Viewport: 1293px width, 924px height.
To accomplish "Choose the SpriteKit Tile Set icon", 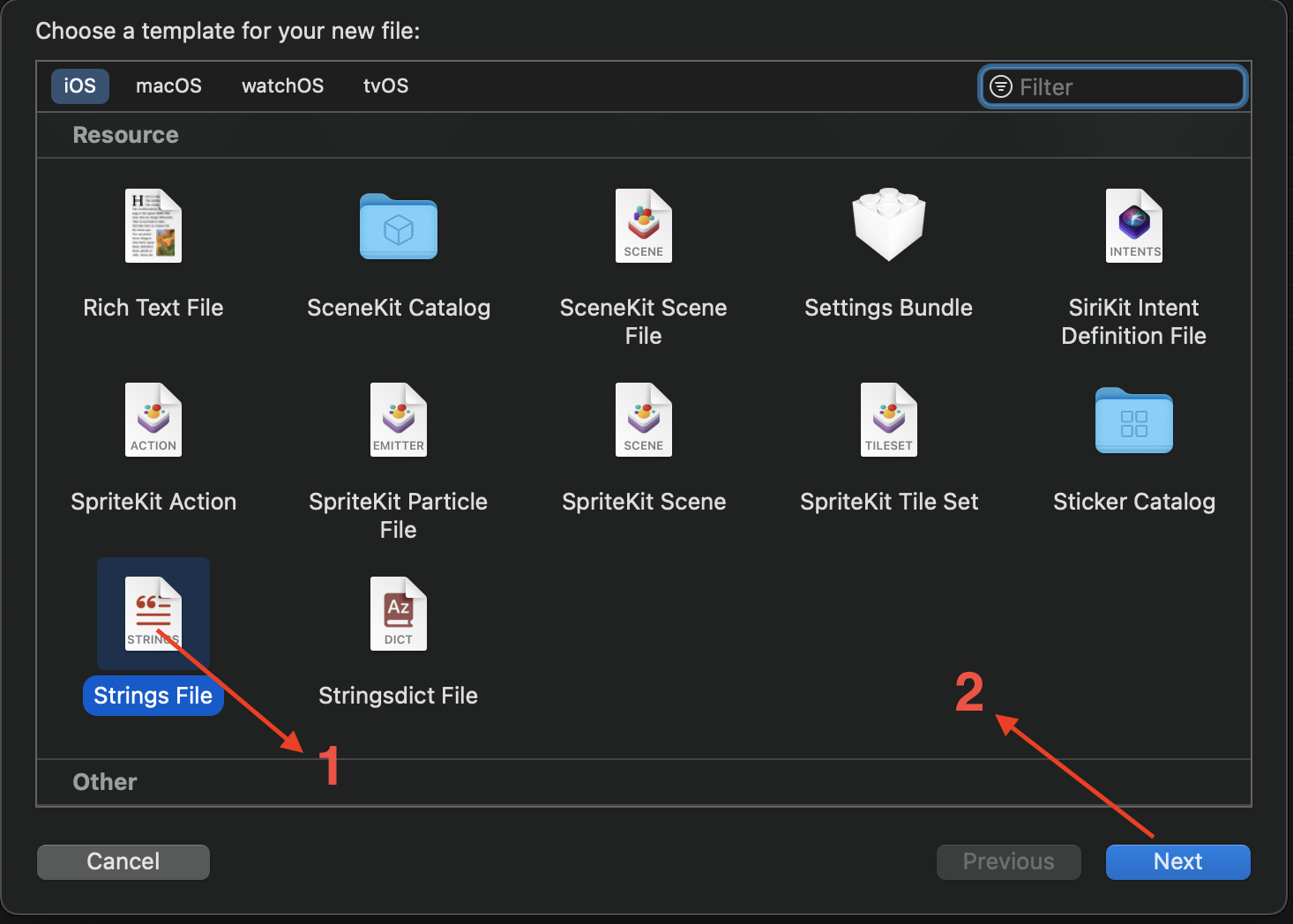I will tap(889, 420).
